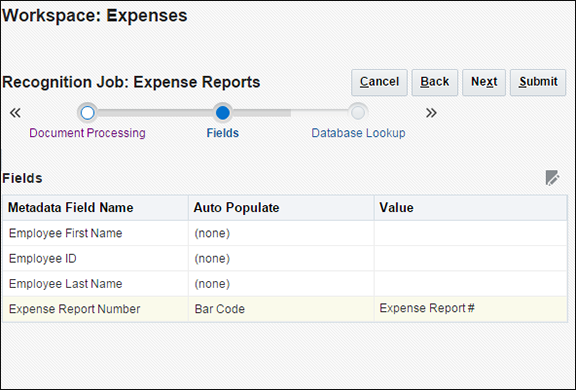Click the Value column header
The height and width of the screenshot is (390, 576).
(x=471, y=208)
